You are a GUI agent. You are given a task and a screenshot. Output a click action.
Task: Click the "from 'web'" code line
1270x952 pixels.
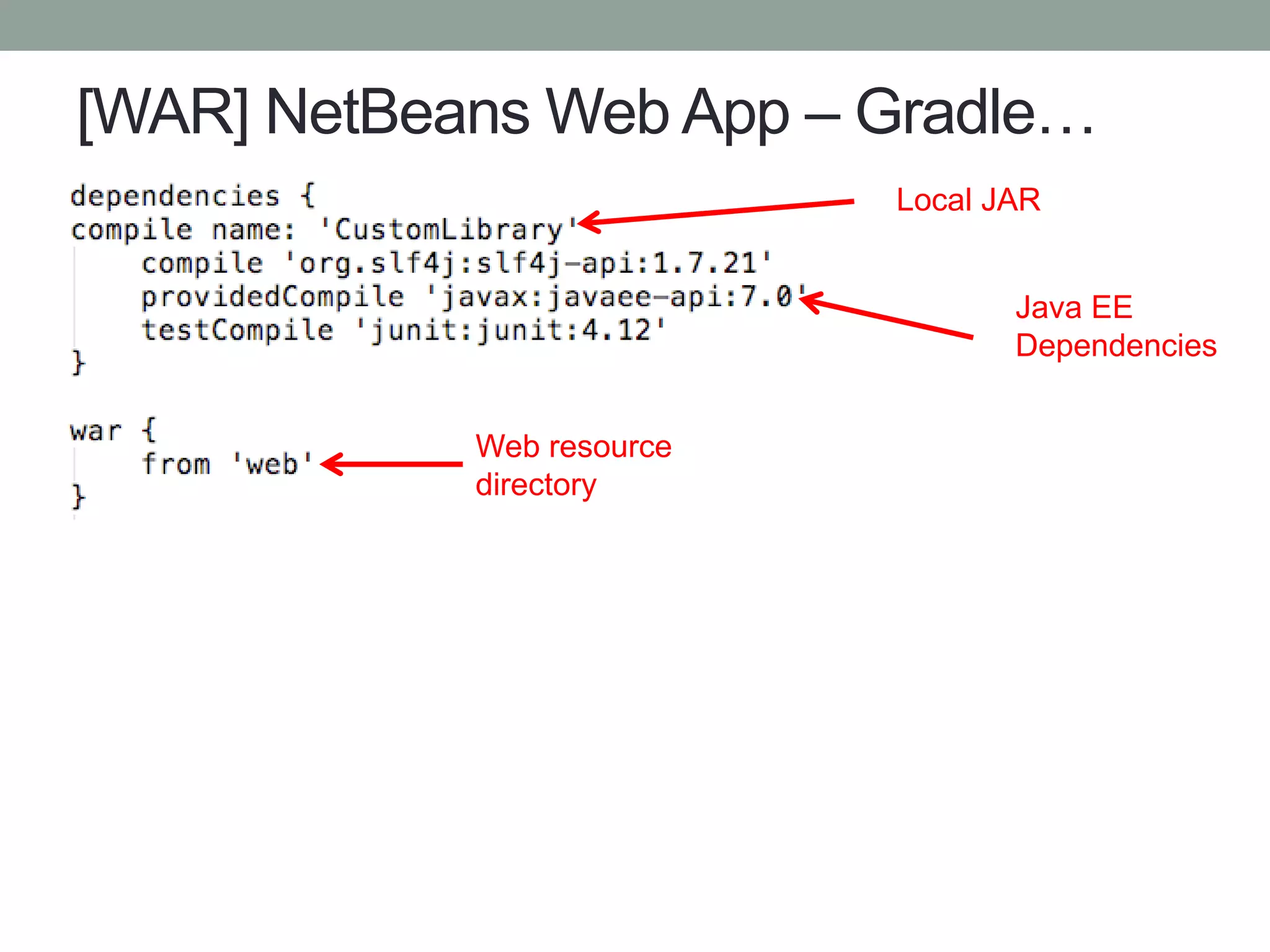pos(228,464)
